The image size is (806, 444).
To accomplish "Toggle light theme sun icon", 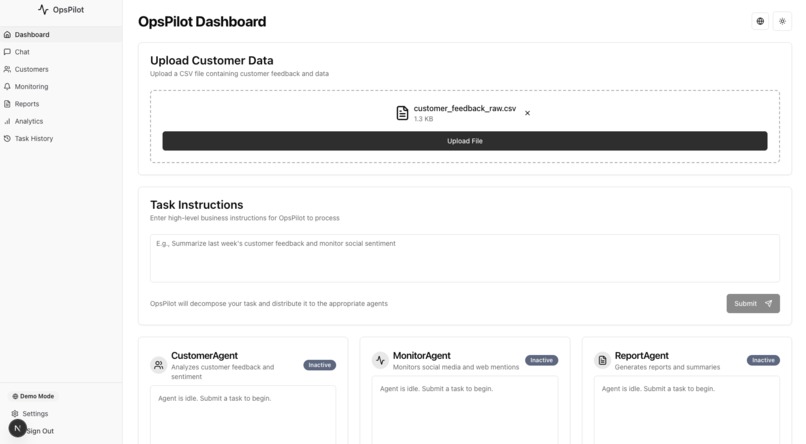I will 782,21.
